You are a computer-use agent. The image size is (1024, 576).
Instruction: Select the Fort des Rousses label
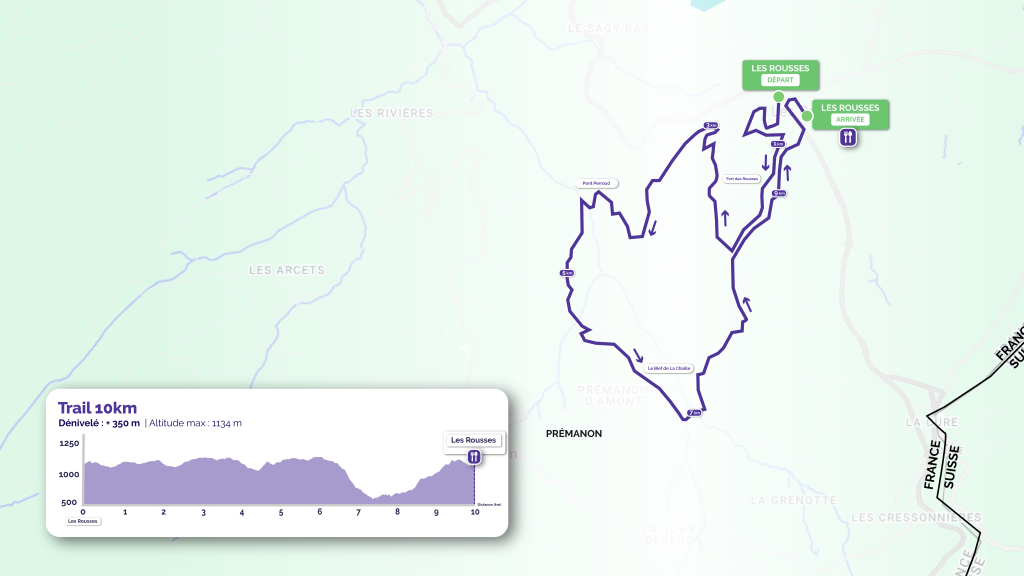coord(742,178)
